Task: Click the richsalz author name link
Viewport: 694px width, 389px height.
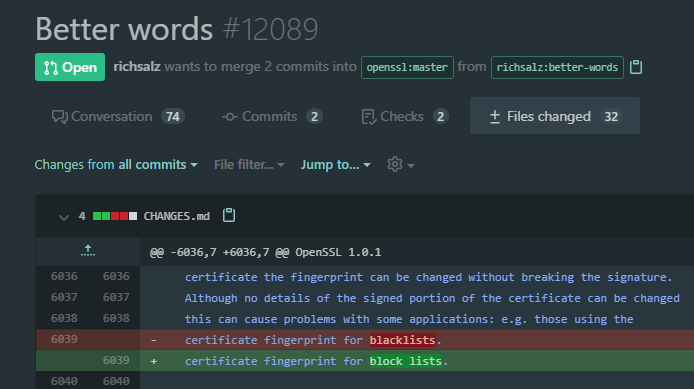Action: [137, 67]
